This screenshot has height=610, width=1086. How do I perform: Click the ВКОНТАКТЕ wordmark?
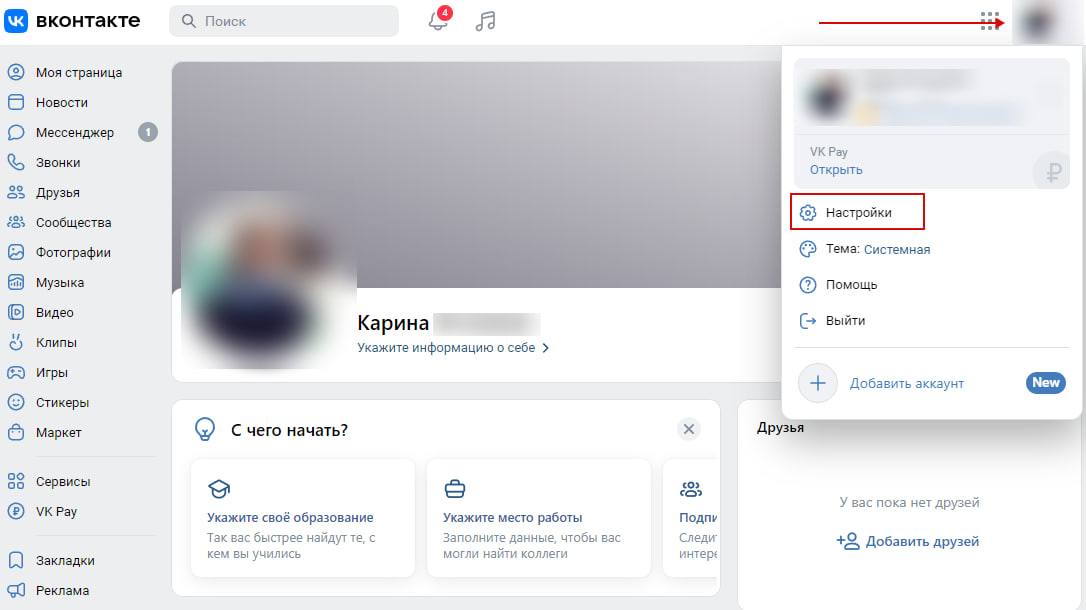click(88, 21)
